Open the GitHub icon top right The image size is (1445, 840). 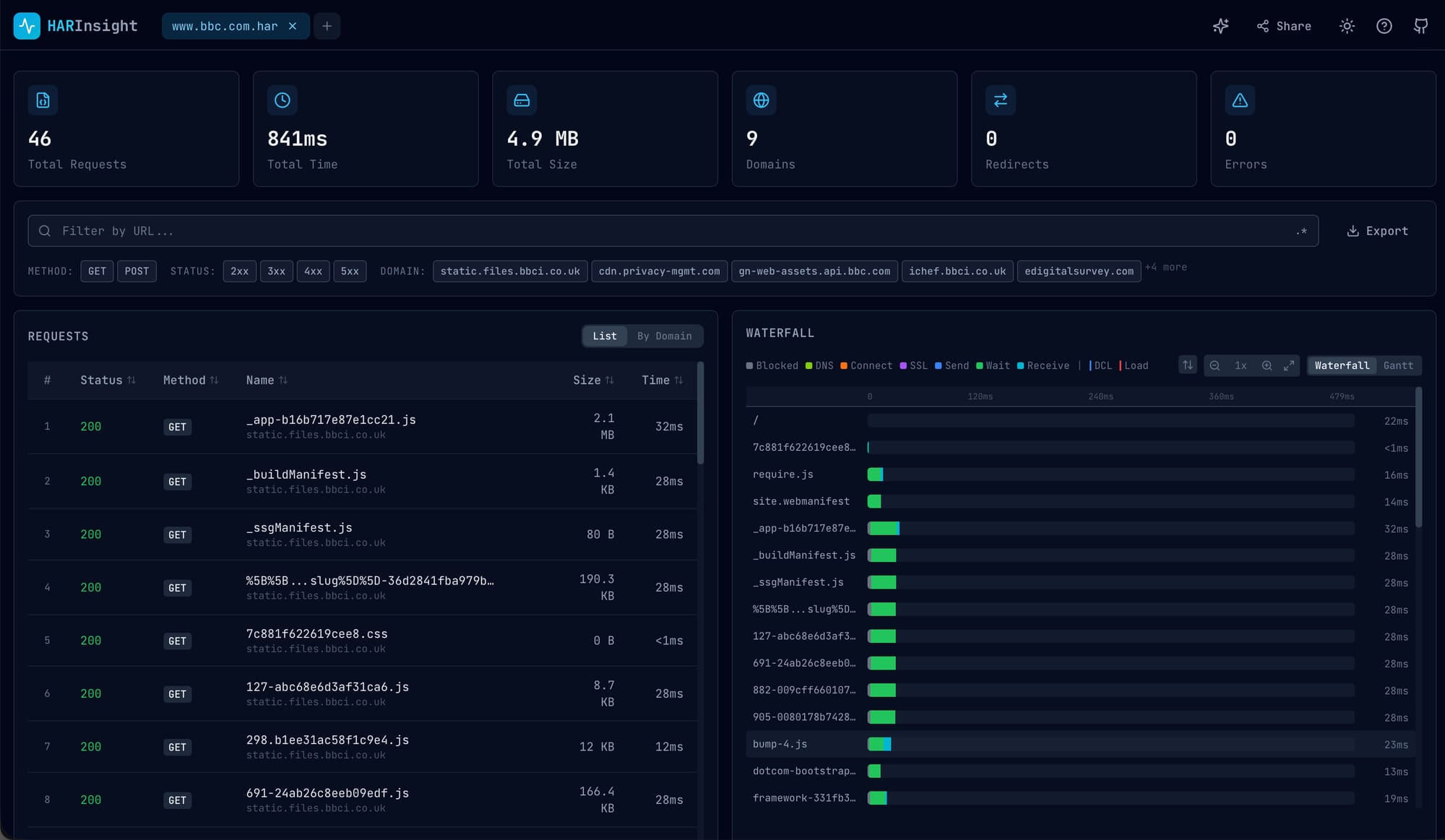[x=1420, y=26]
